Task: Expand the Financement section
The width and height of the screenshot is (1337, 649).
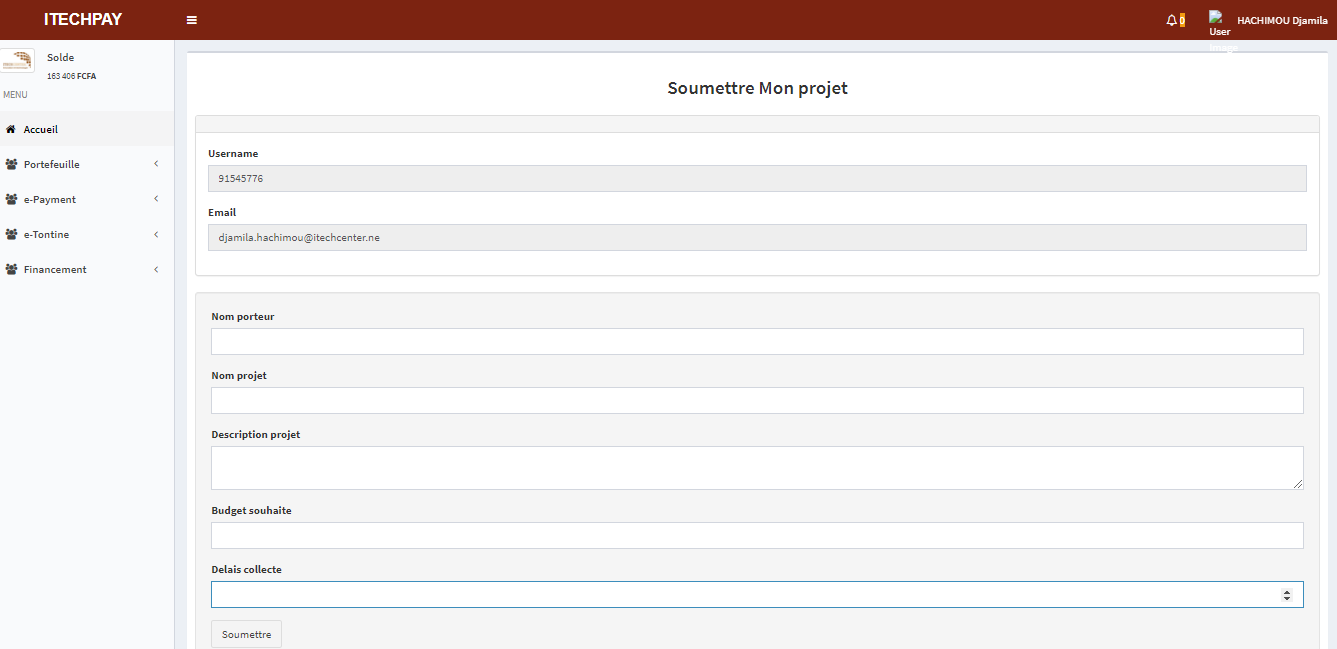Action: pyautogui.click(x=155, y=269)
